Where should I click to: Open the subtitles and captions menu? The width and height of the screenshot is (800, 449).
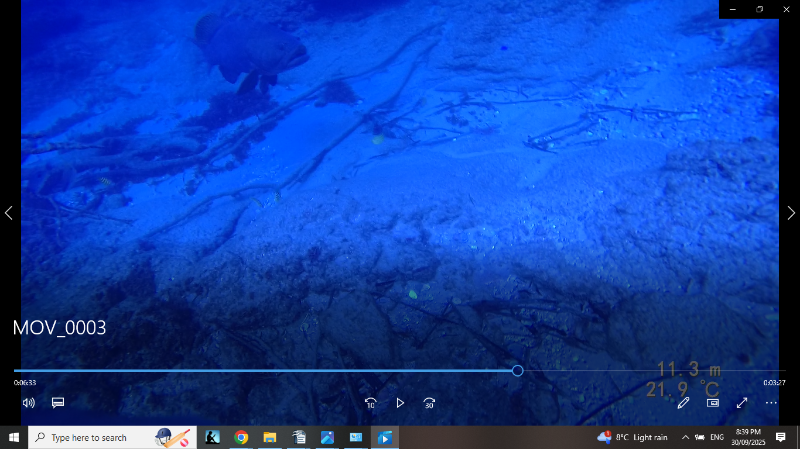click(58, 403)
